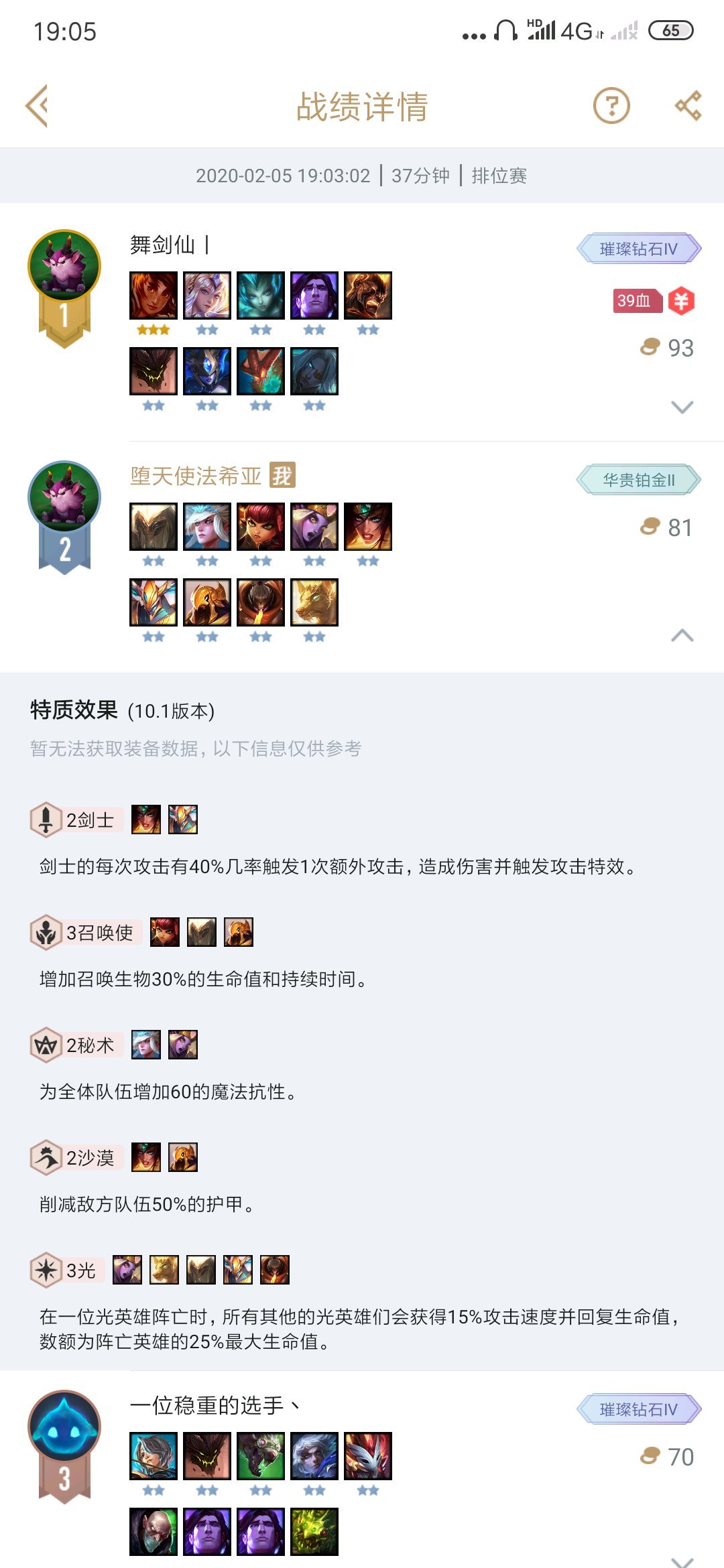Collapse details for player 堕天使法希亚
Screen dimensions: 724x1568
coord(682,635)
